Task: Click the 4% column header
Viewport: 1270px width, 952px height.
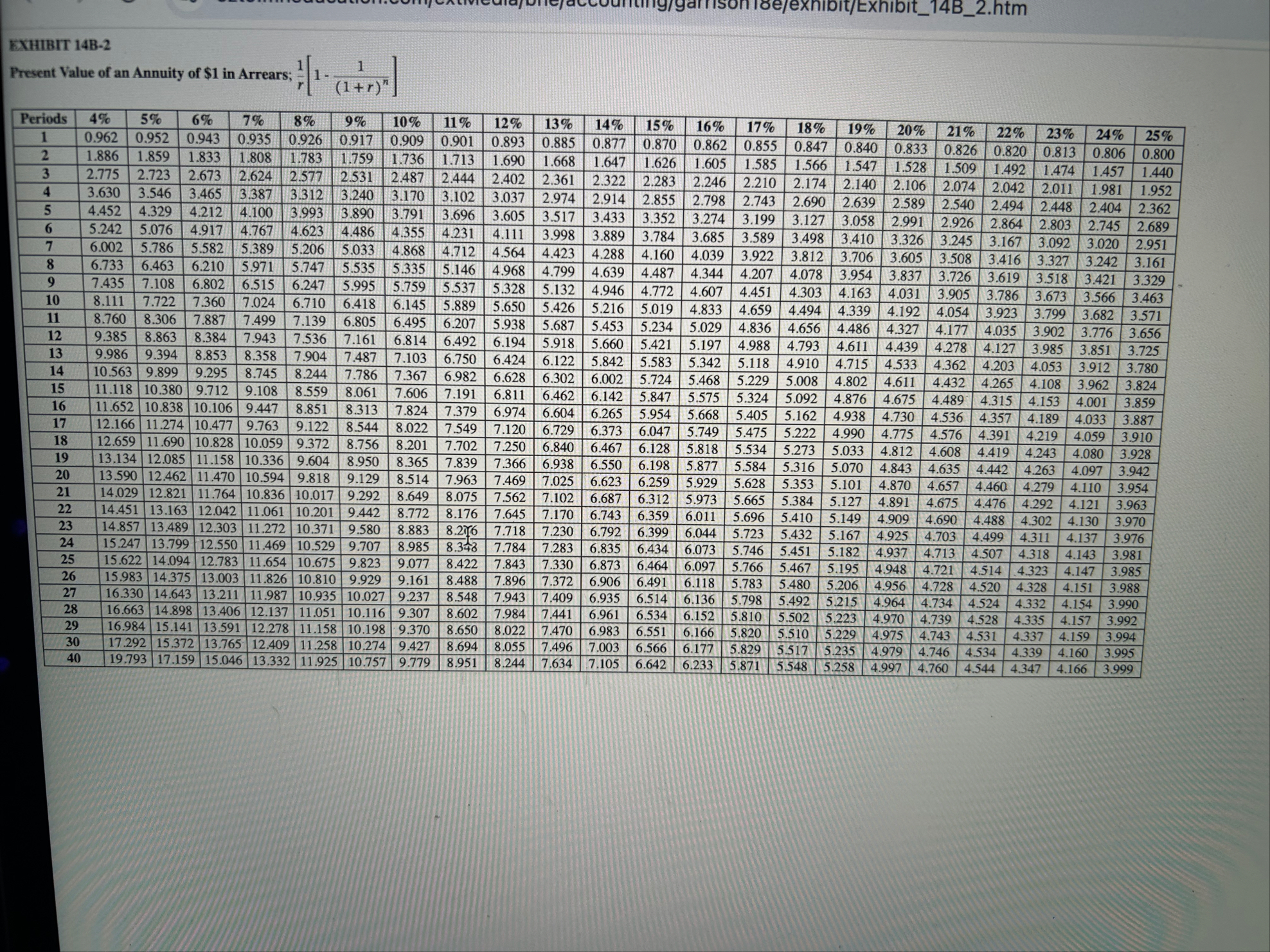Action: (100, 119)
